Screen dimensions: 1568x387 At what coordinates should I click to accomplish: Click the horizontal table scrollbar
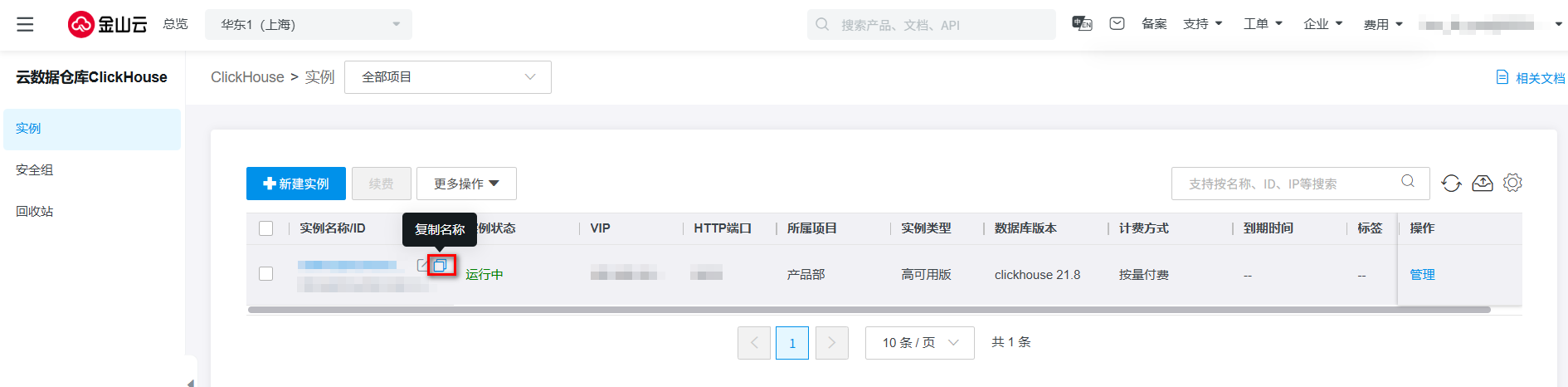click(x=869, y=310)
